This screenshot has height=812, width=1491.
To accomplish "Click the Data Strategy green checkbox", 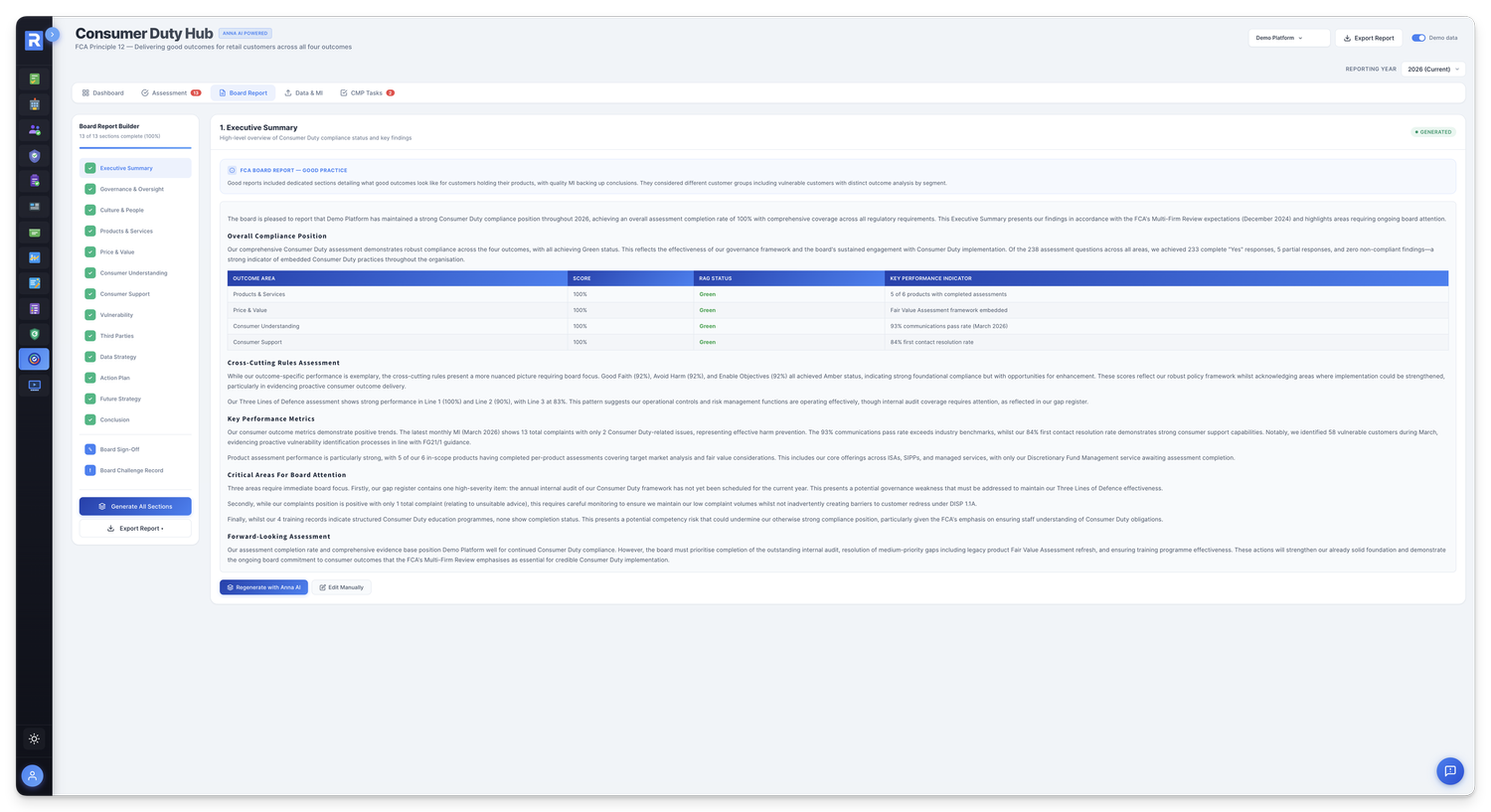I will 89,357.
